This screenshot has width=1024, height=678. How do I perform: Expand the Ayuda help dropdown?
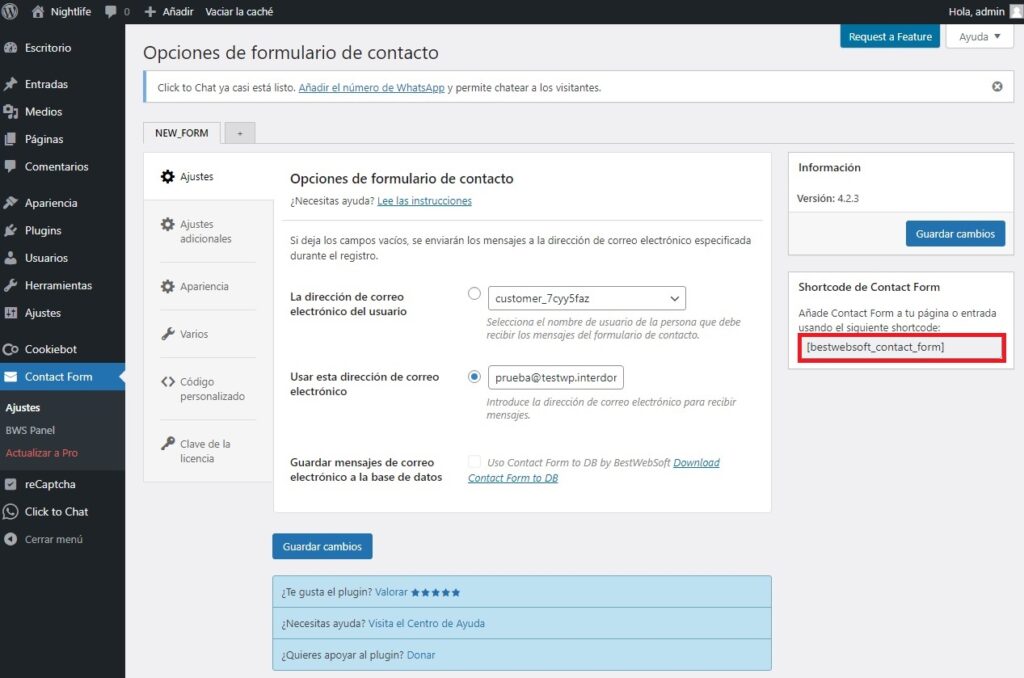pos(980,37)
